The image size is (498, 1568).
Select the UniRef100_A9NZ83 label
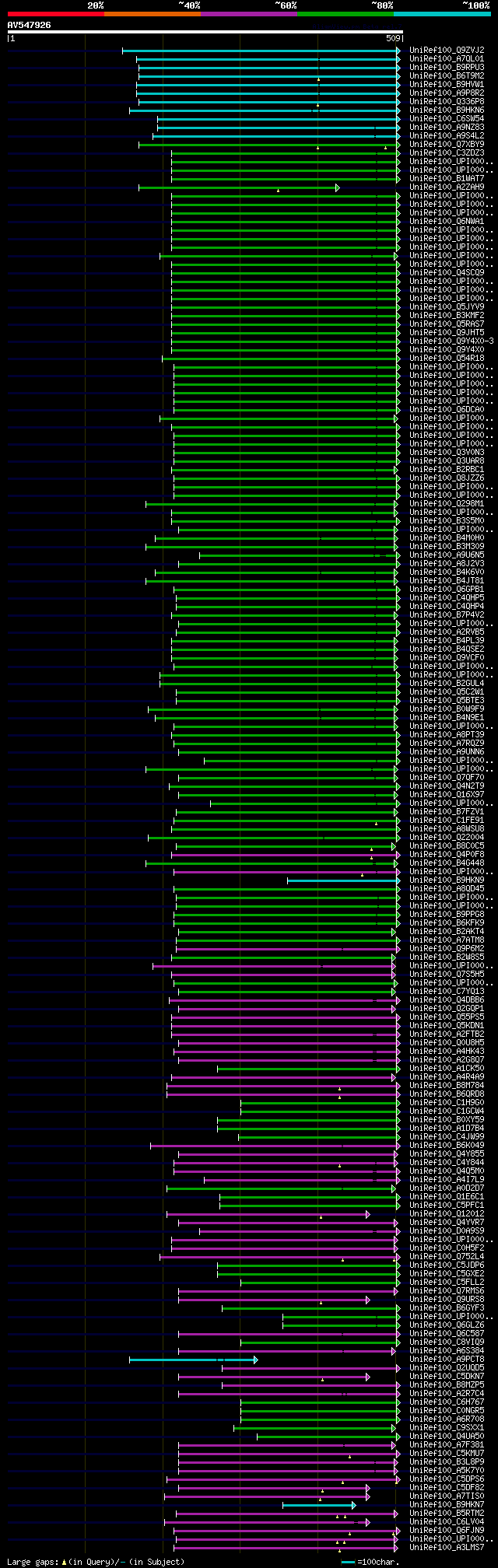(447, 128)
